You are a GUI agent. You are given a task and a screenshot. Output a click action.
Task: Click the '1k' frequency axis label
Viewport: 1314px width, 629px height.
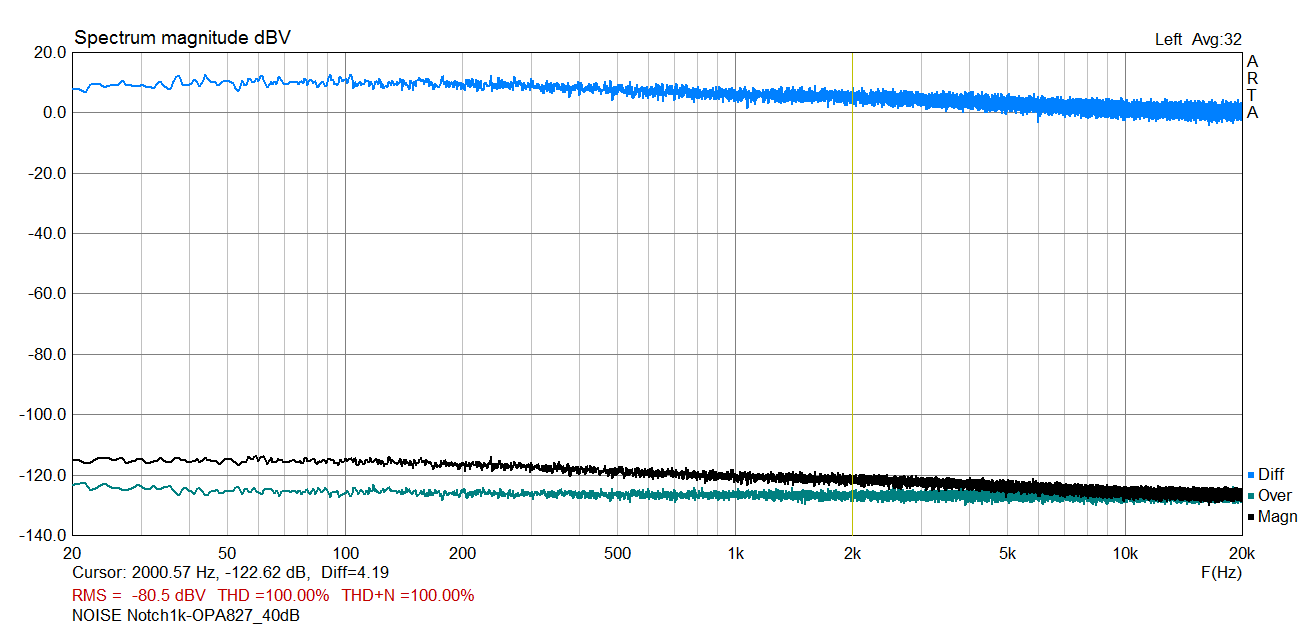(x=735, y=553)
